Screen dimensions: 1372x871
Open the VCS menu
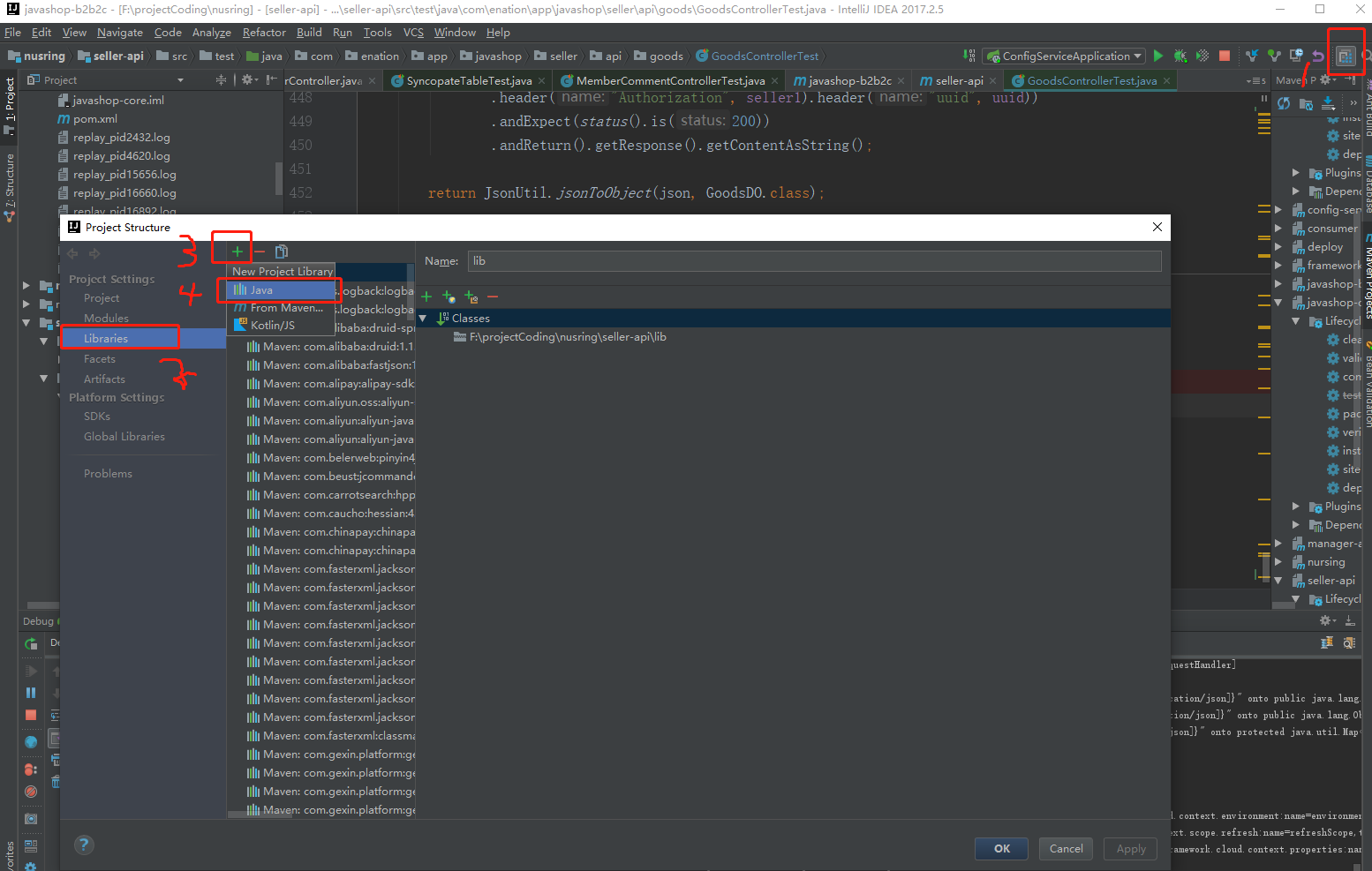pos(413,33)
